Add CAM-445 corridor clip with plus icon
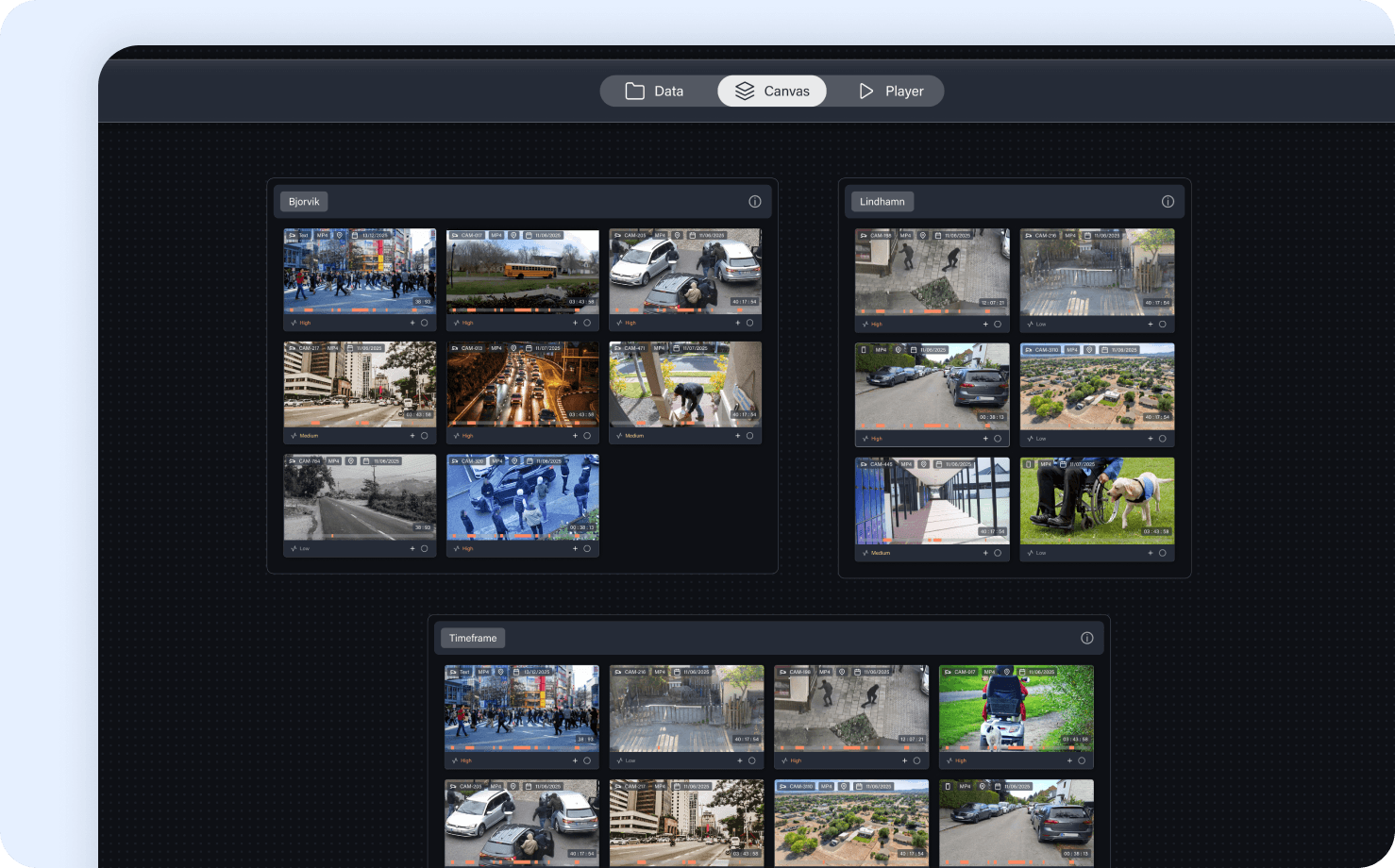The image size is (1395, 868). tap(985, 553)
